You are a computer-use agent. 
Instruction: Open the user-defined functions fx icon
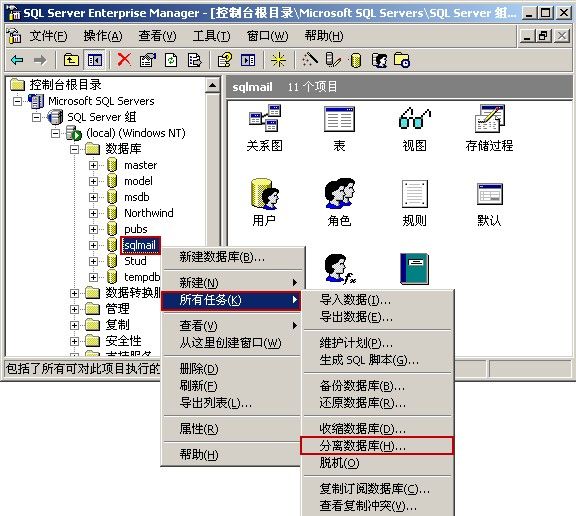[x=340, y=269]
